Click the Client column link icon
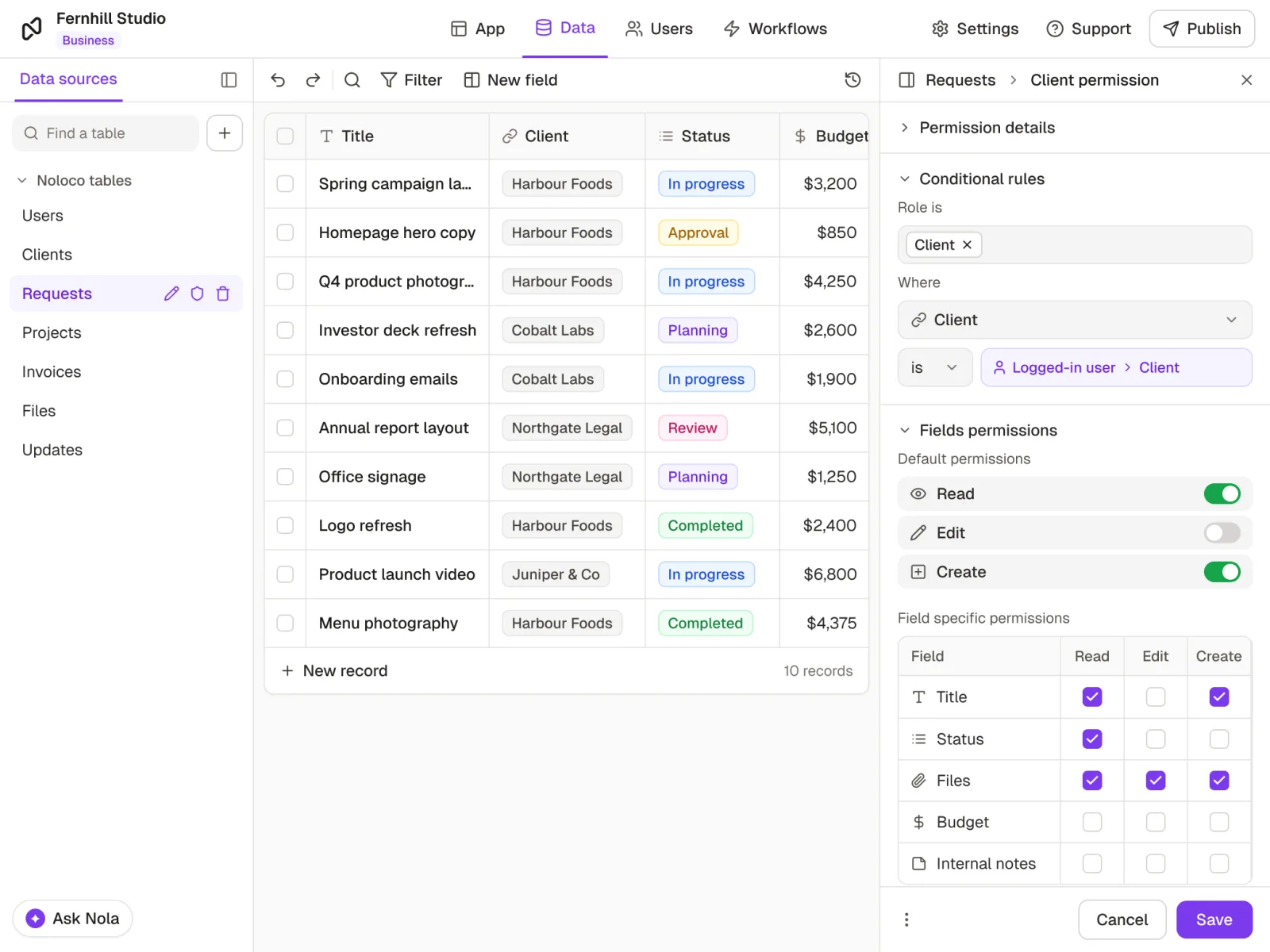Screen dimensions: 1270x952 (510, 136)
